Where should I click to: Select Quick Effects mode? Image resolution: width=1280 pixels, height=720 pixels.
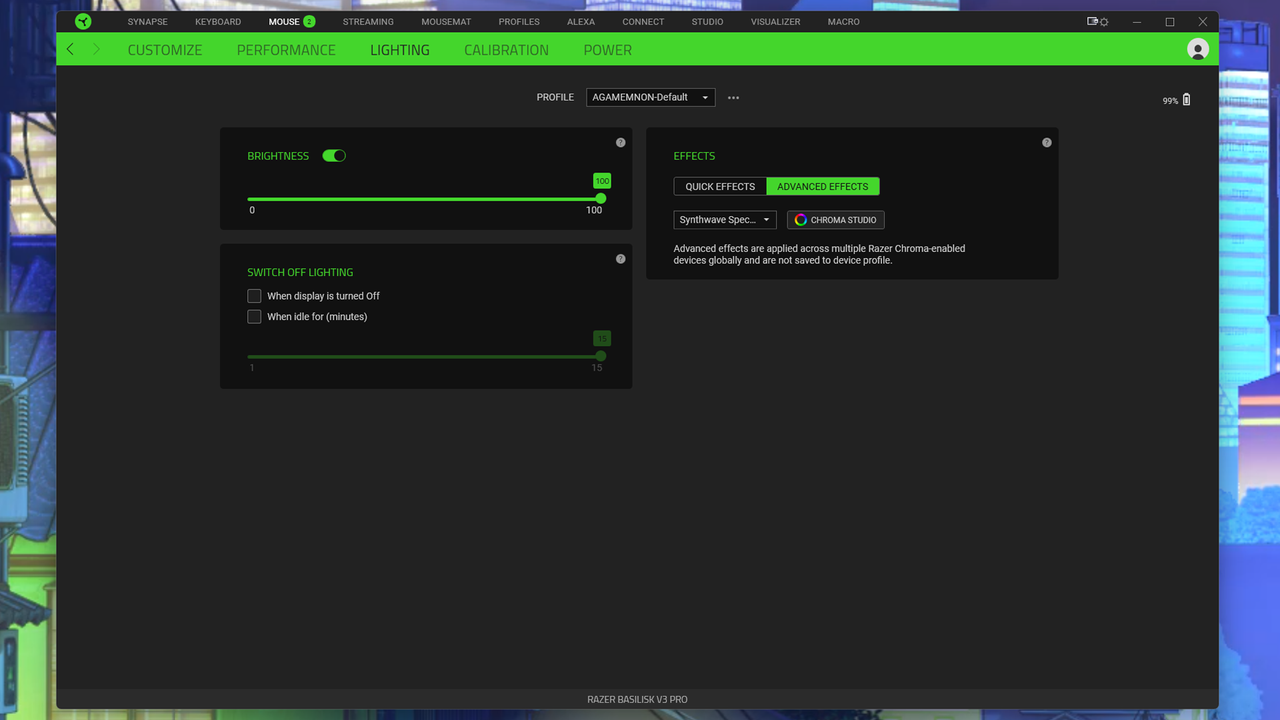[x=720, y=186]
